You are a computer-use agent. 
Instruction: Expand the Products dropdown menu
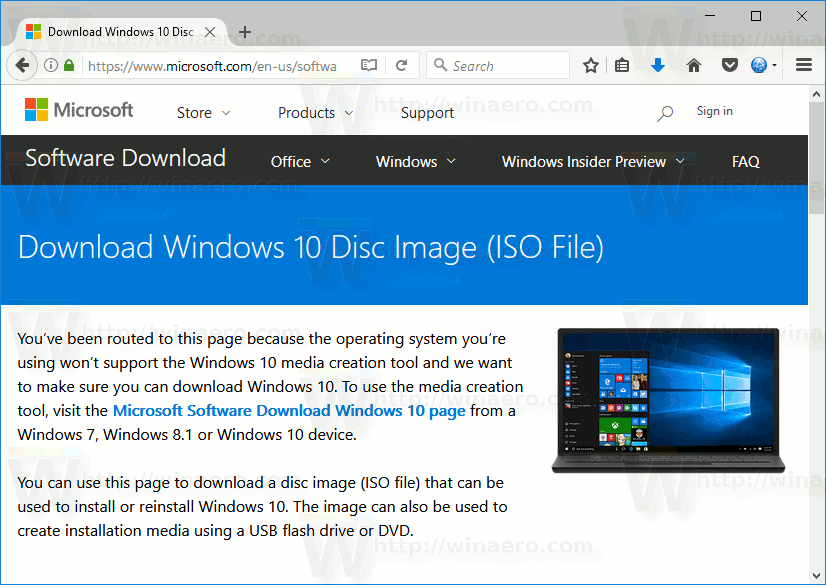[316, 113]
